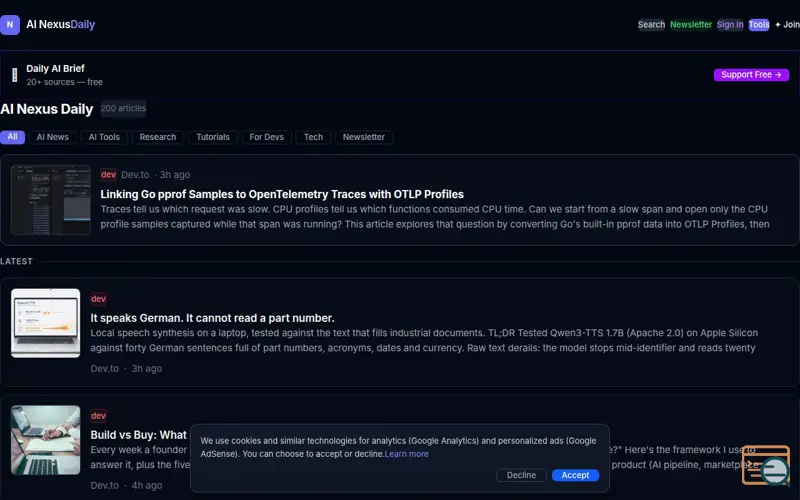Click the orange floating widget icon
Viewport: 800px width, 500px height.
click(766, 465)
